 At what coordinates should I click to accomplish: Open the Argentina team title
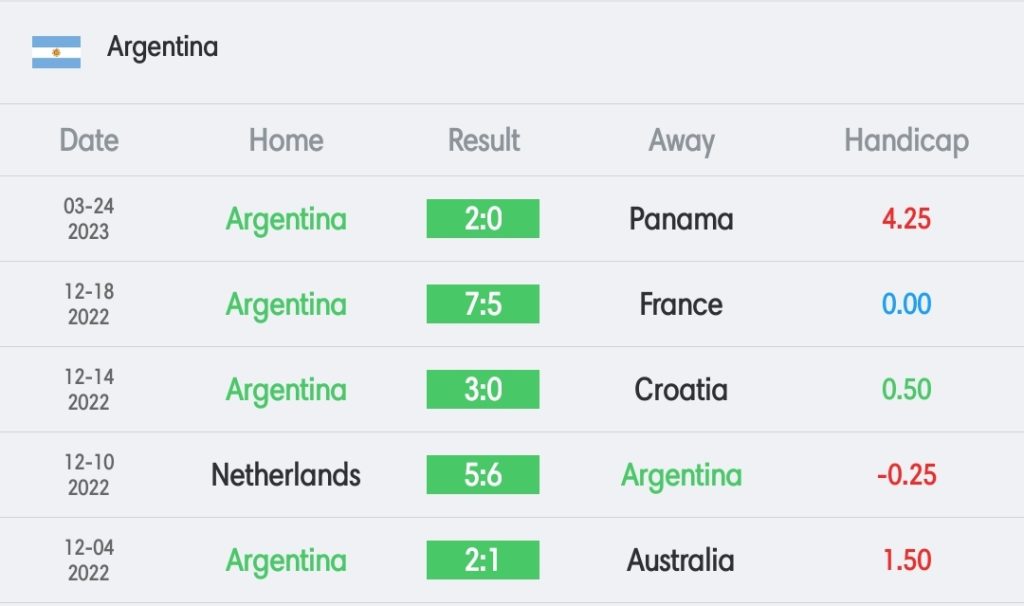coord(163,48)
